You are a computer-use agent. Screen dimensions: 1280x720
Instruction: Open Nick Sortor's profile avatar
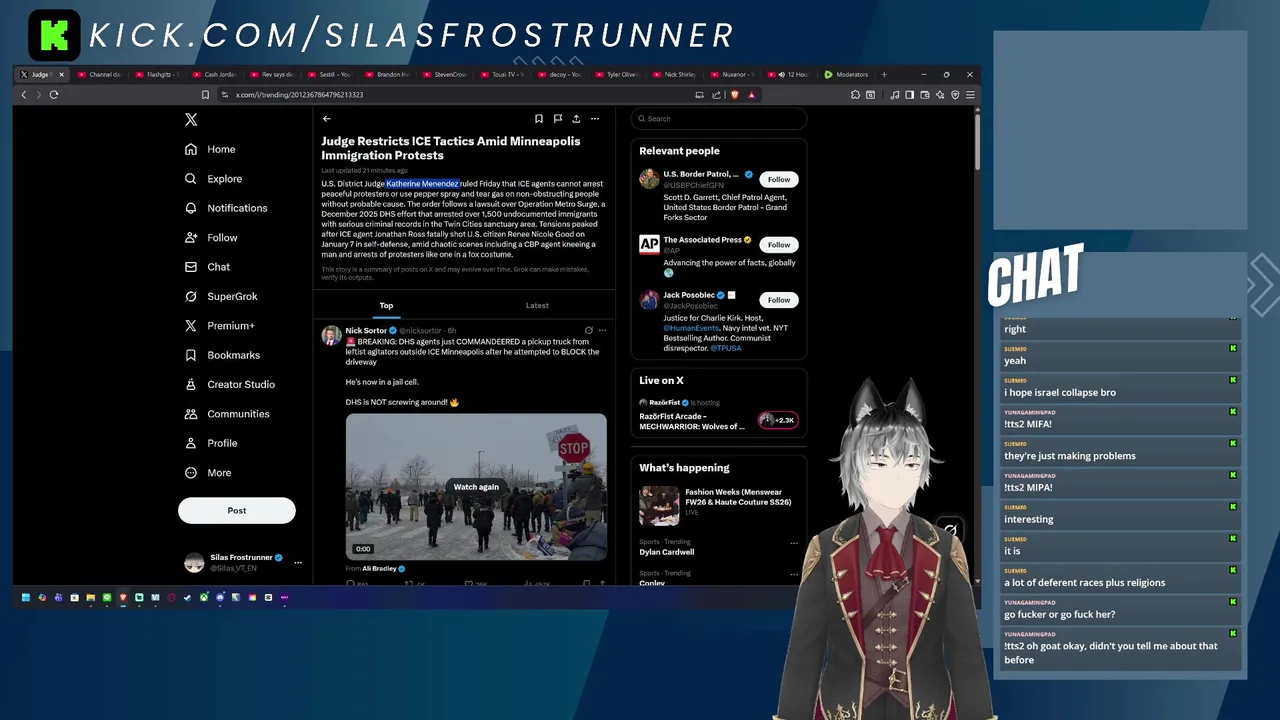[331, 335]
